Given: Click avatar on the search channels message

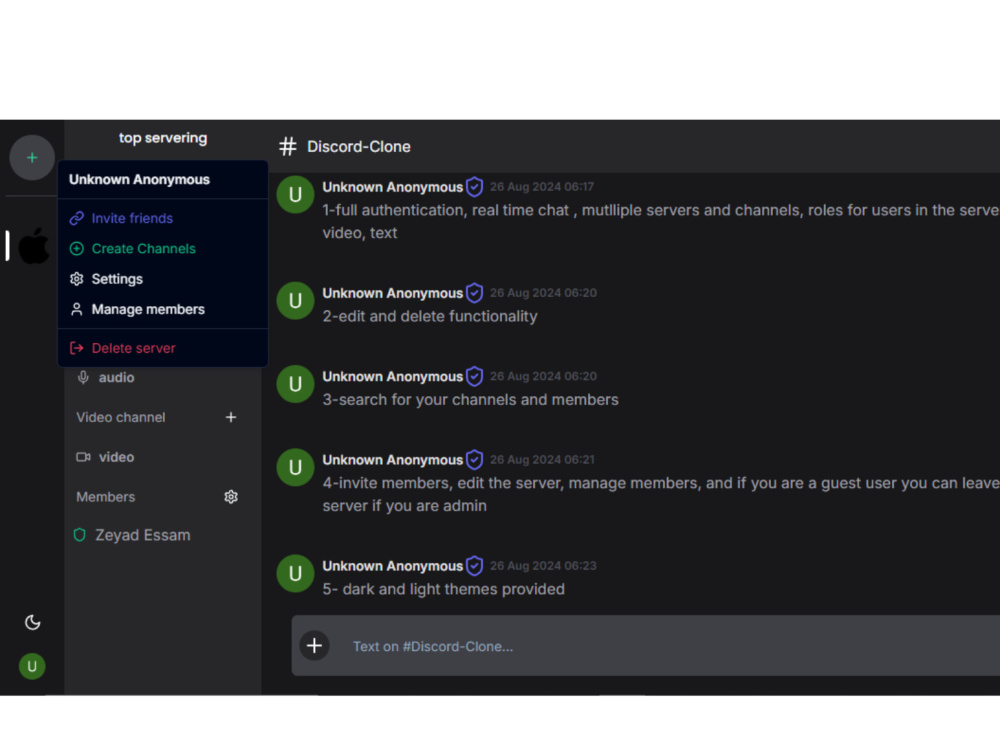Looking at the screenshot, I should tap(295, 384).
